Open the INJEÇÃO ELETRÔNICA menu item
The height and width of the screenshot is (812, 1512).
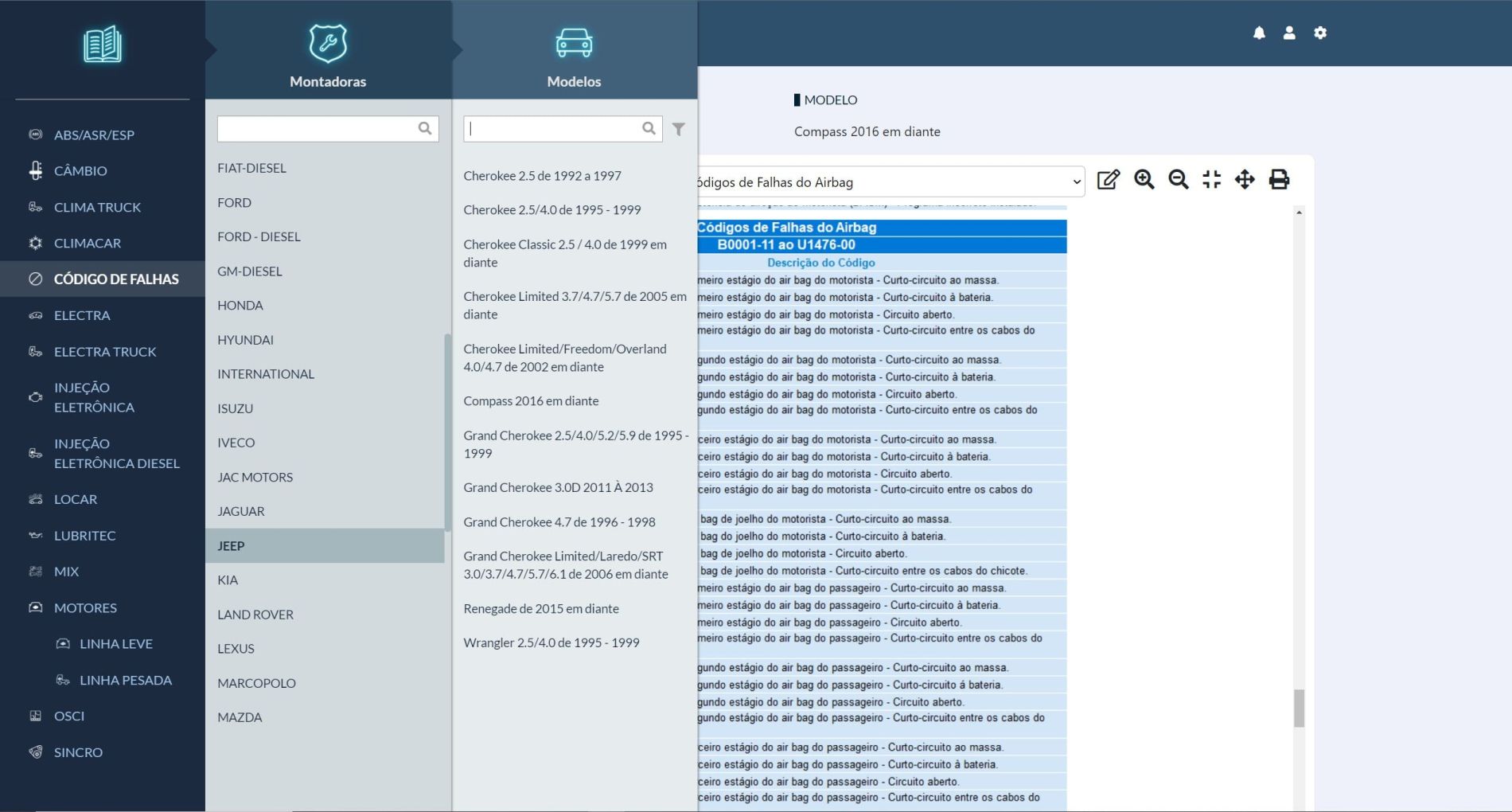click(x=94, y=397)
